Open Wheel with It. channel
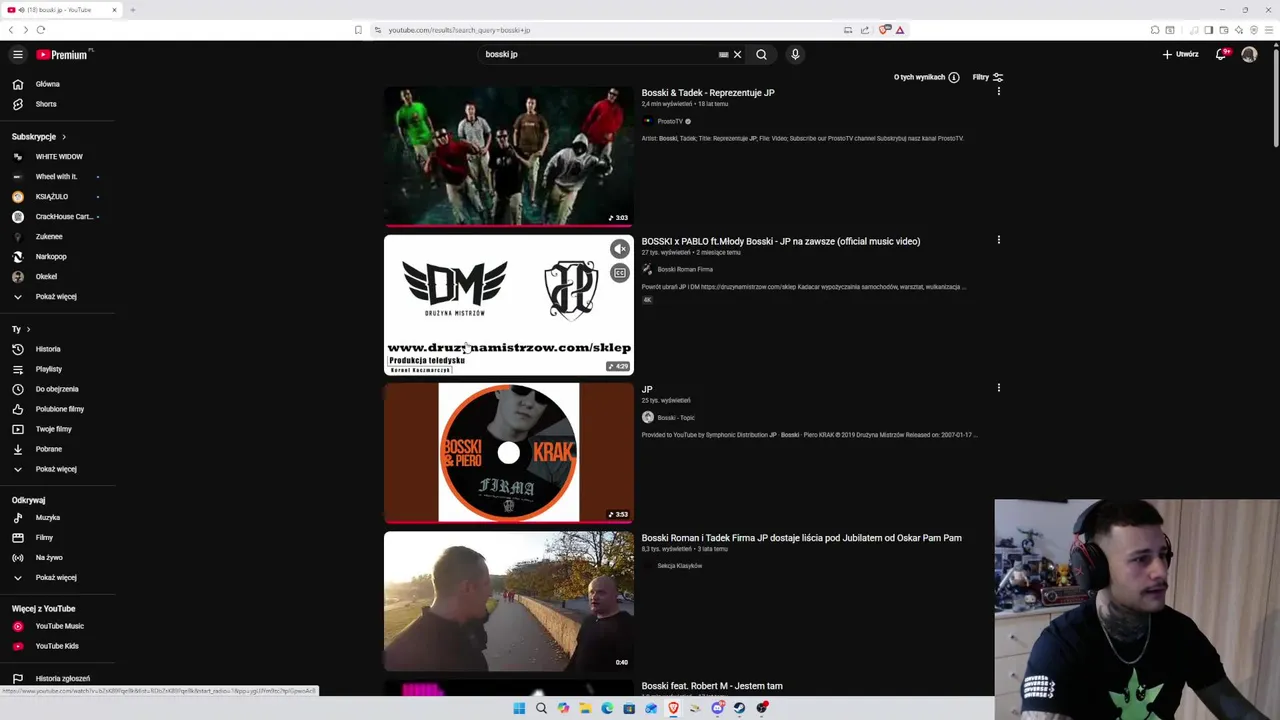 (x=57, y=177)
